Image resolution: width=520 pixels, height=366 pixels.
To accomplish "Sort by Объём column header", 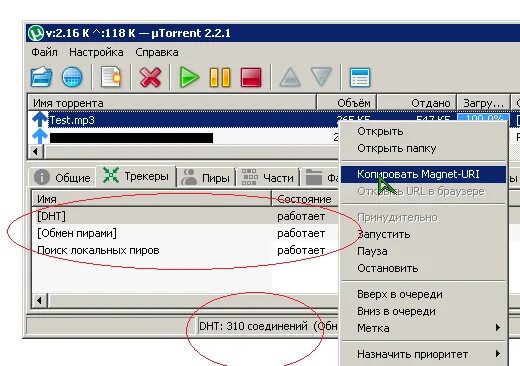I will pyautogui.click(x=346, y=103).
